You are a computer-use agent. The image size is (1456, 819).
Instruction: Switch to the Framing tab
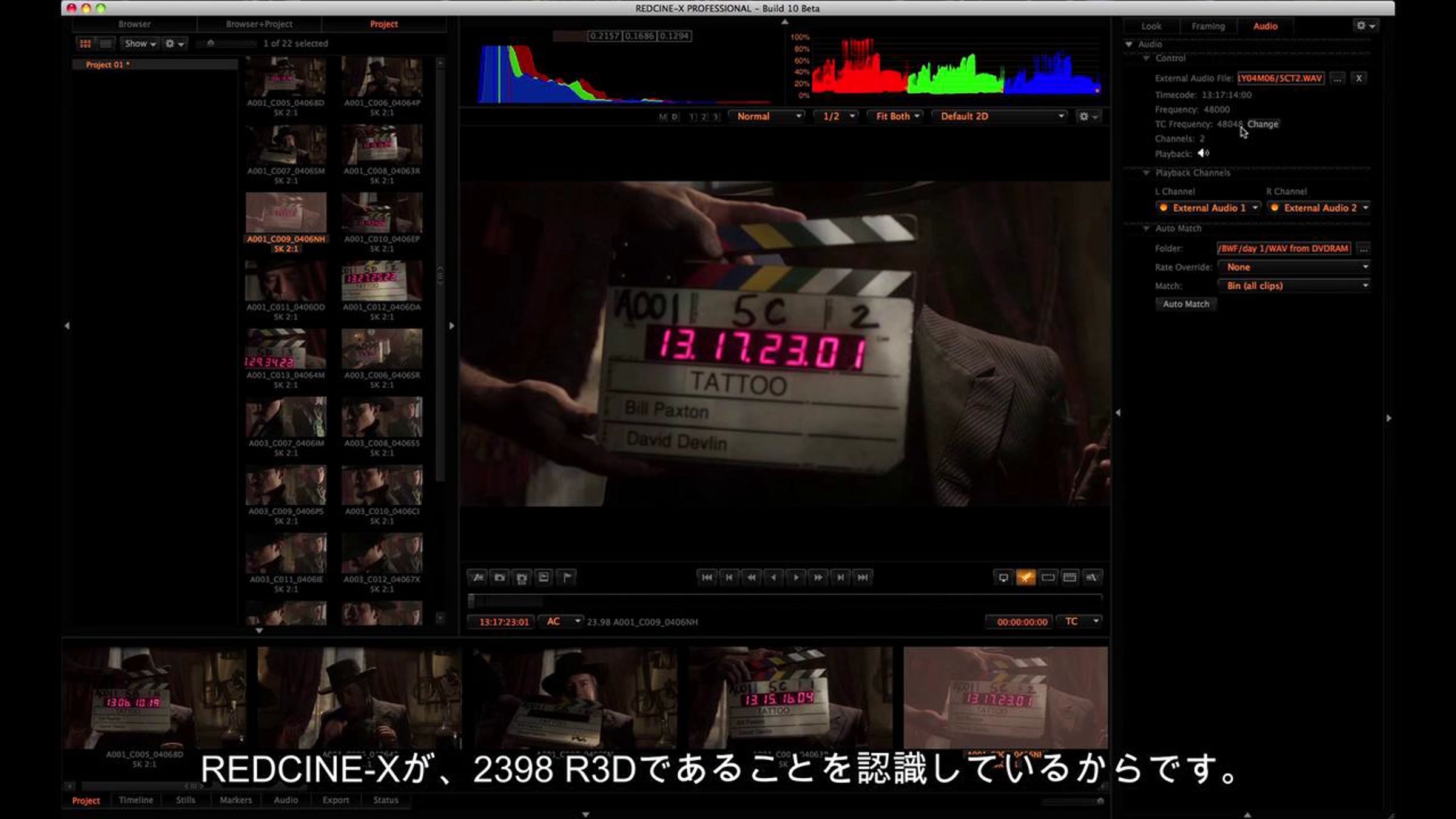(1207, 26)
